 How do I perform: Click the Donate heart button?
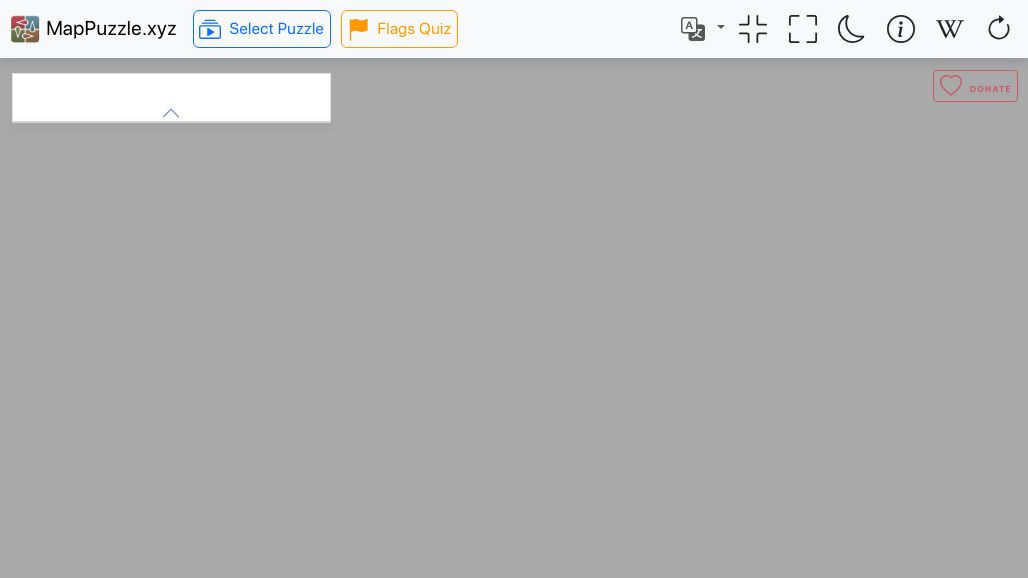(x=975, y=86)
